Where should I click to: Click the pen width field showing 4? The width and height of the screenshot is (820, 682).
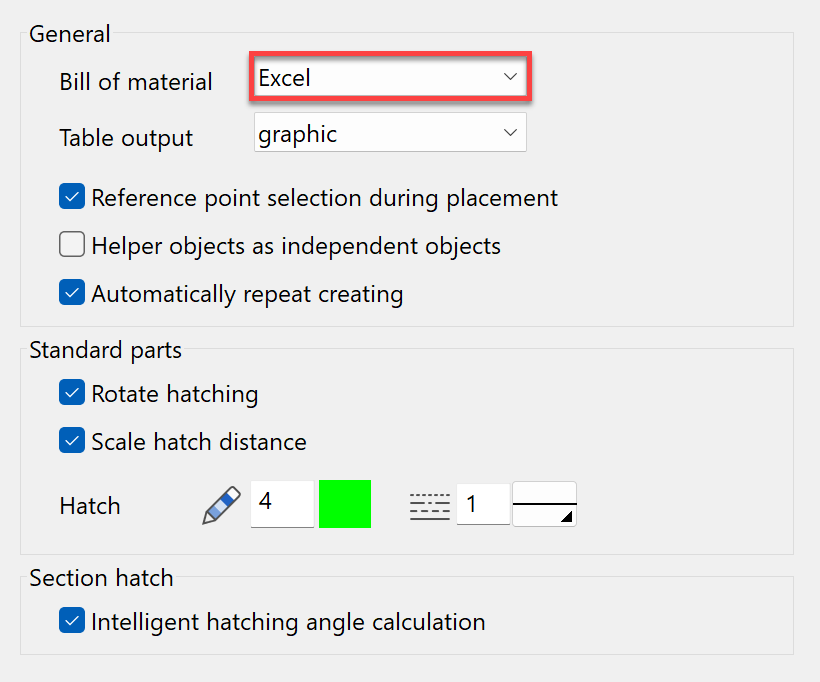coord(281,504)
